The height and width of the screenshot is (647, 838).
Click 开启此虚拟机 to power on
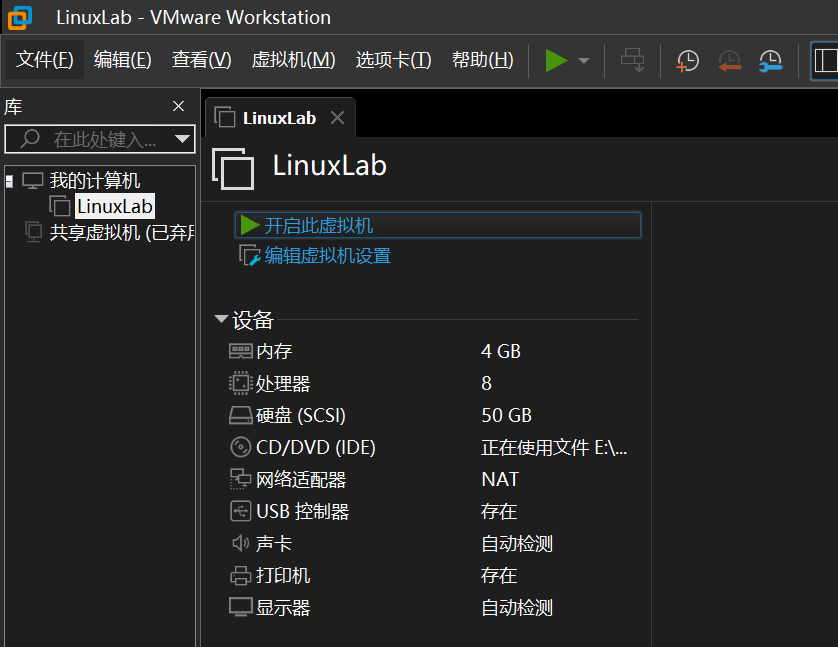(318, 225)
